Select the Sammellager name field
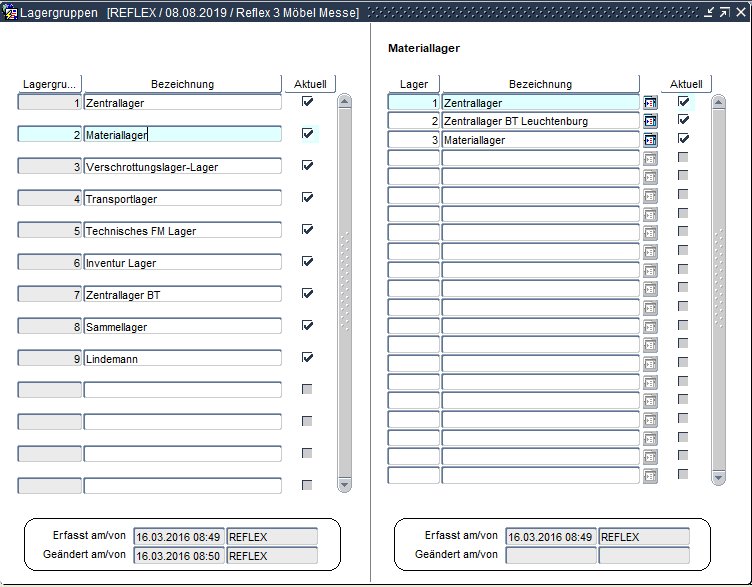 click(x=182, y=327)
